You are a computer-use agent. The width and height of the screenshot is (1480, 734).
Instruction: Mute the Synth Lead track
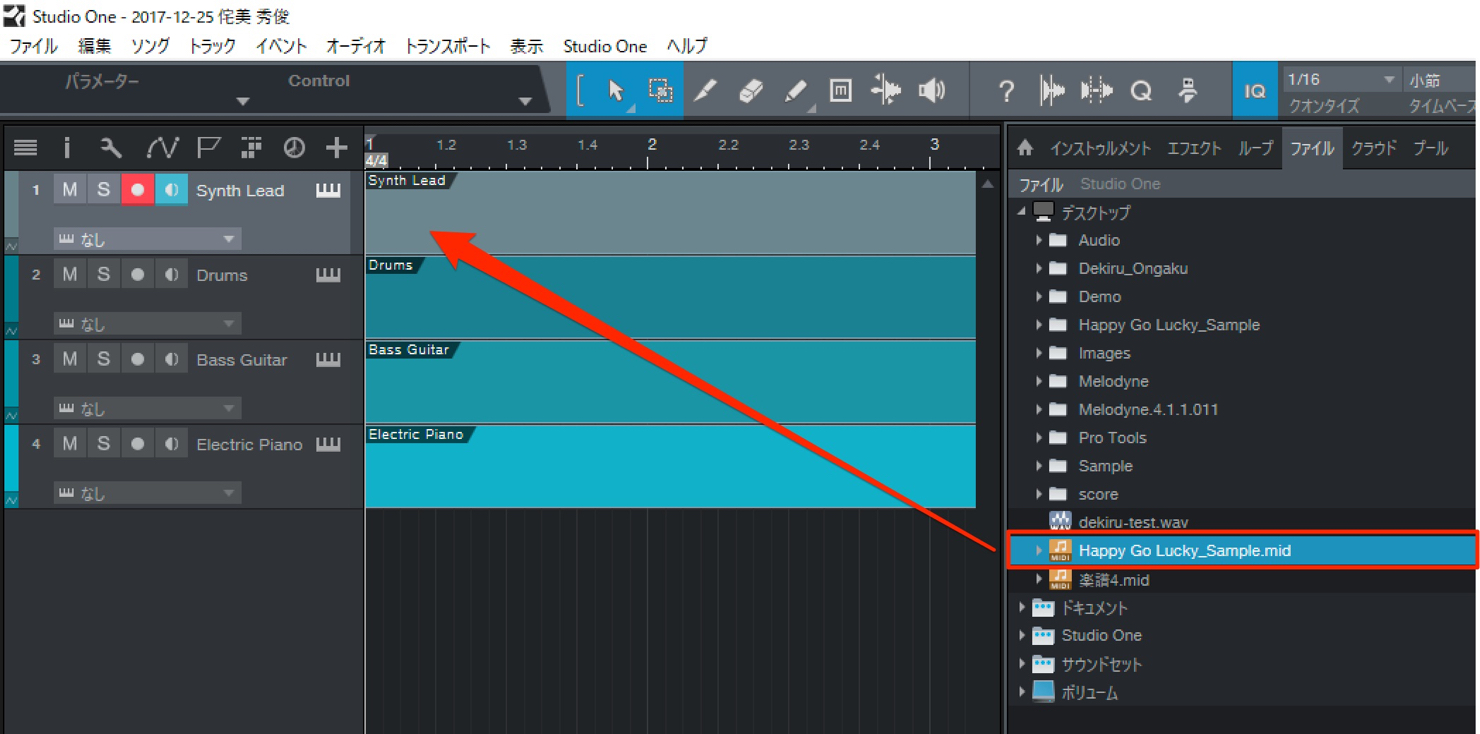[69, 190]
